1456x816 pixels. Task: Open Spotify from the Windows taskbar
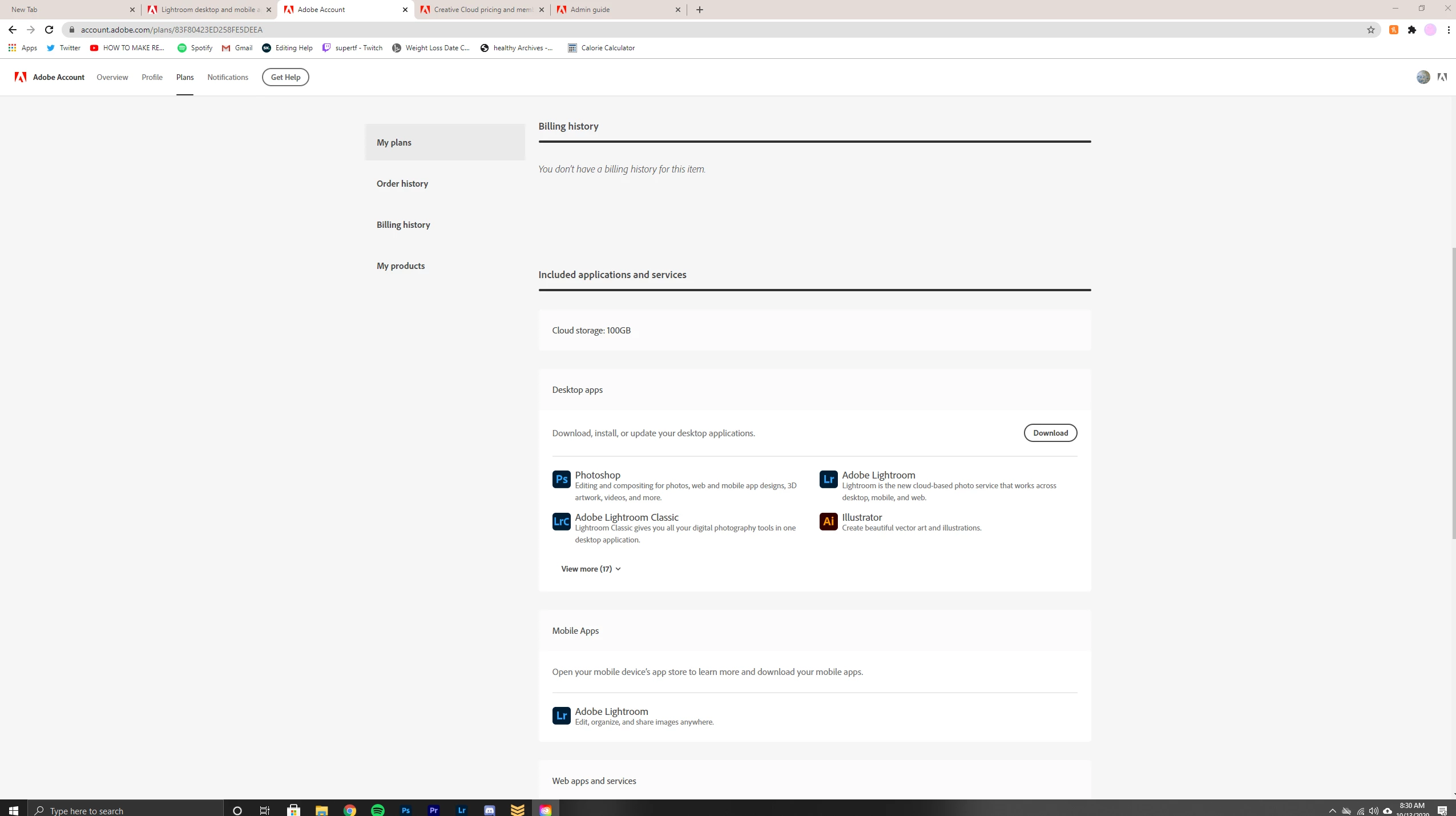tap(377, 810)
